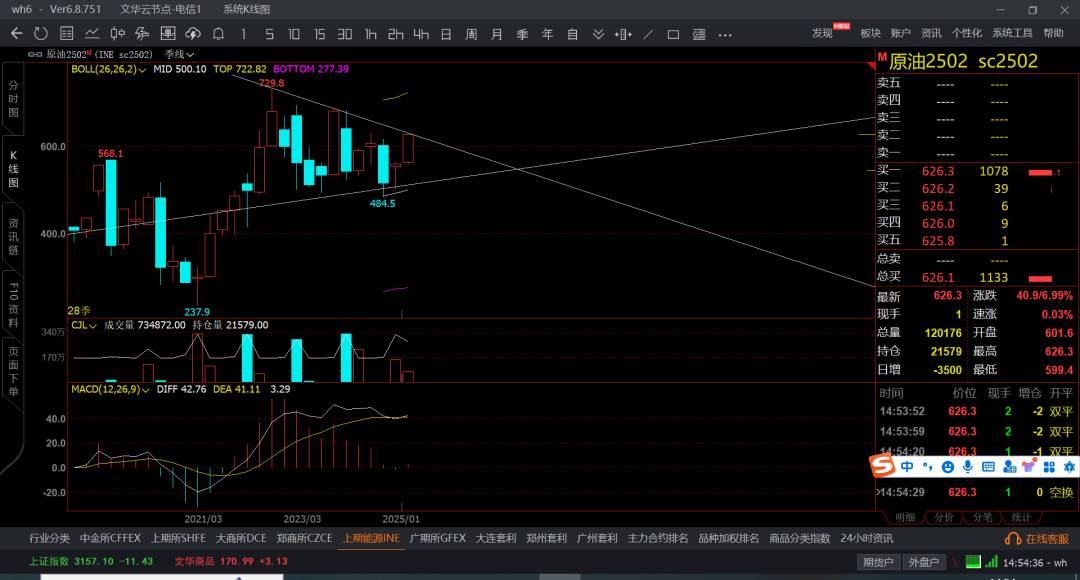Open the 资讯链 side tab

(13, 237)
